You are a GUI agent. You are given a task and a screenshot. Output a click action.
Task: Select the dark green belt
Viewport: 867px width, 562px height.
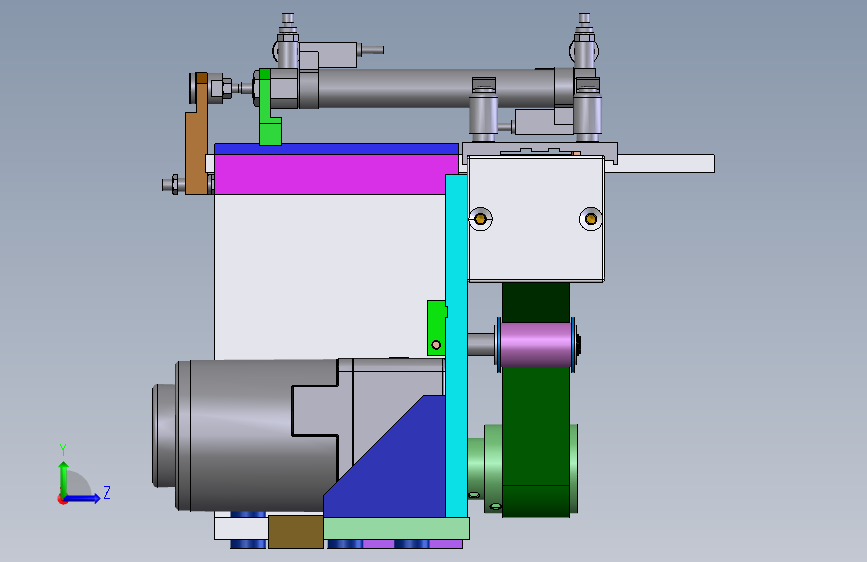536,420
